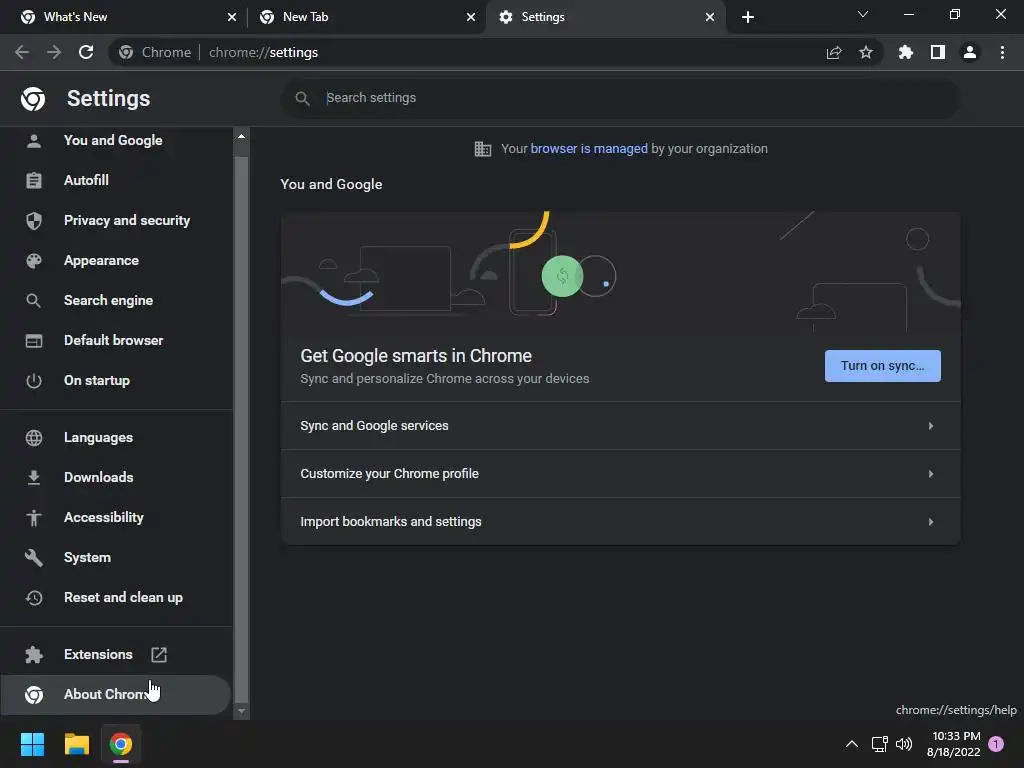The width and height of the screenshot is (1024, 768).
Task: Open Search engine settings
Action: click(x=116, y=300)
